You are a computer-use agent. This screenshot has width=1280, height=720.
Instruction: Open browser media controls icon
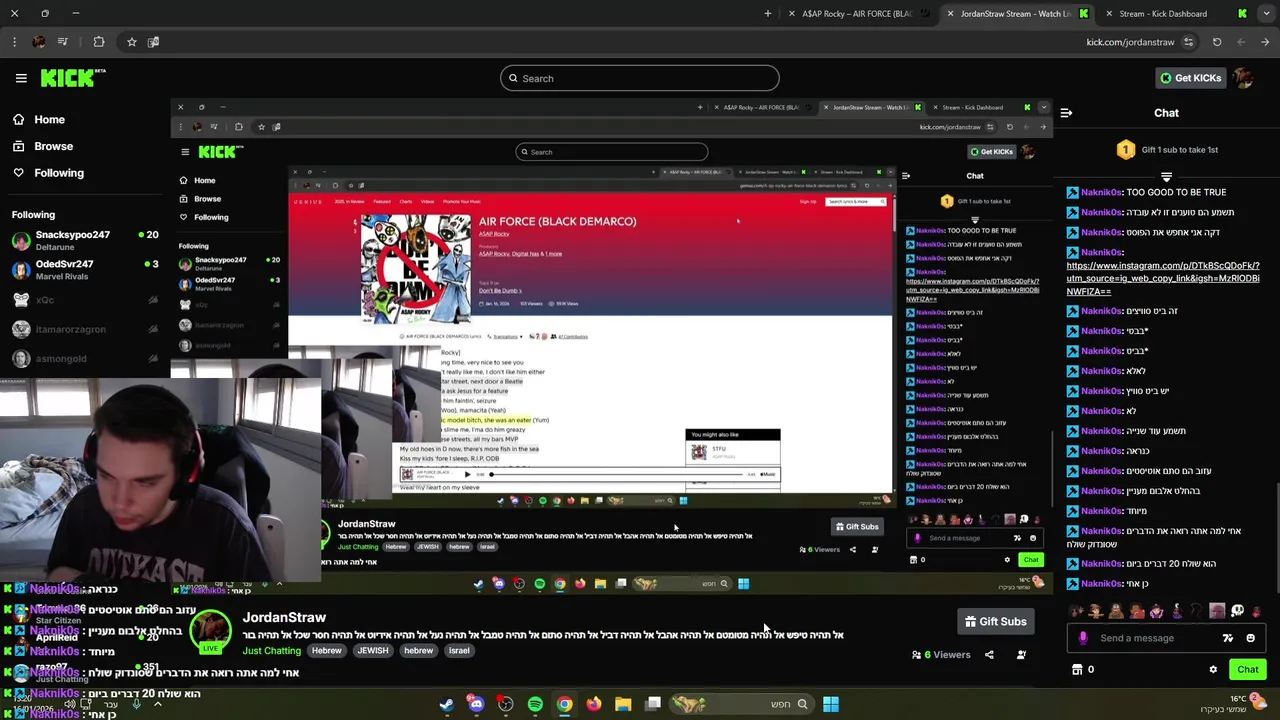pyautogui.click(x=62, y=42)
